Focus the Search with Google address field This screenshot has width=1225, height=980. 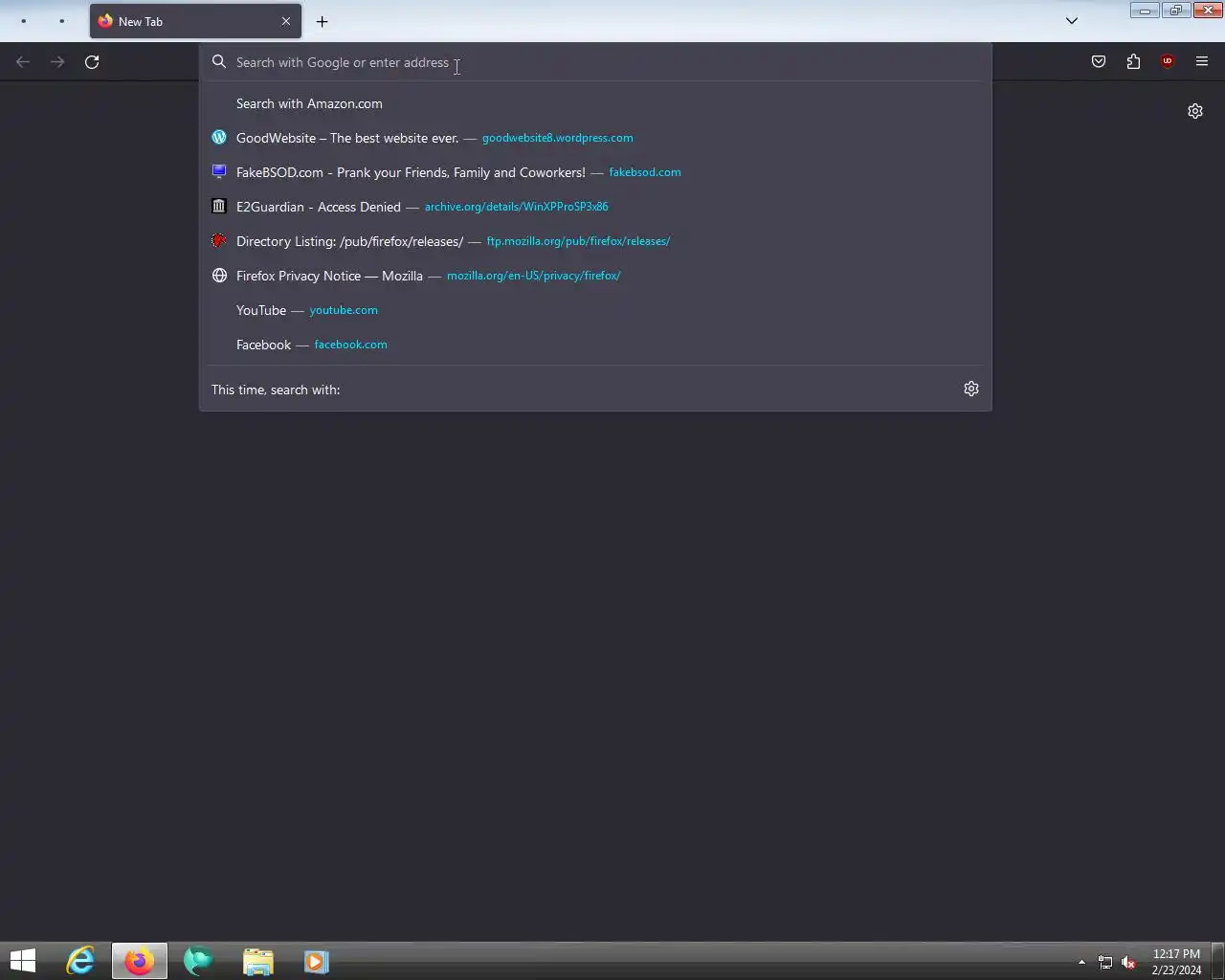[x=594, y=62]
